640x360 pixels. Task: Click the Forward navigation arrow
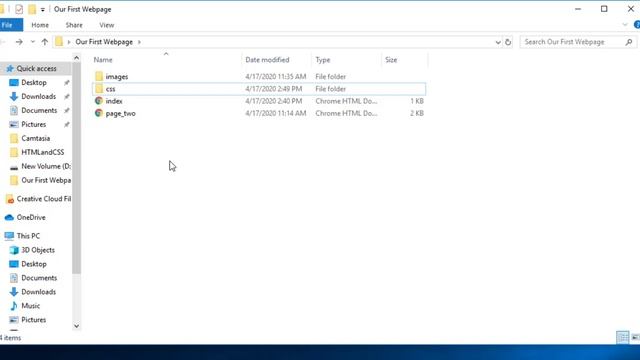point(19,42)
